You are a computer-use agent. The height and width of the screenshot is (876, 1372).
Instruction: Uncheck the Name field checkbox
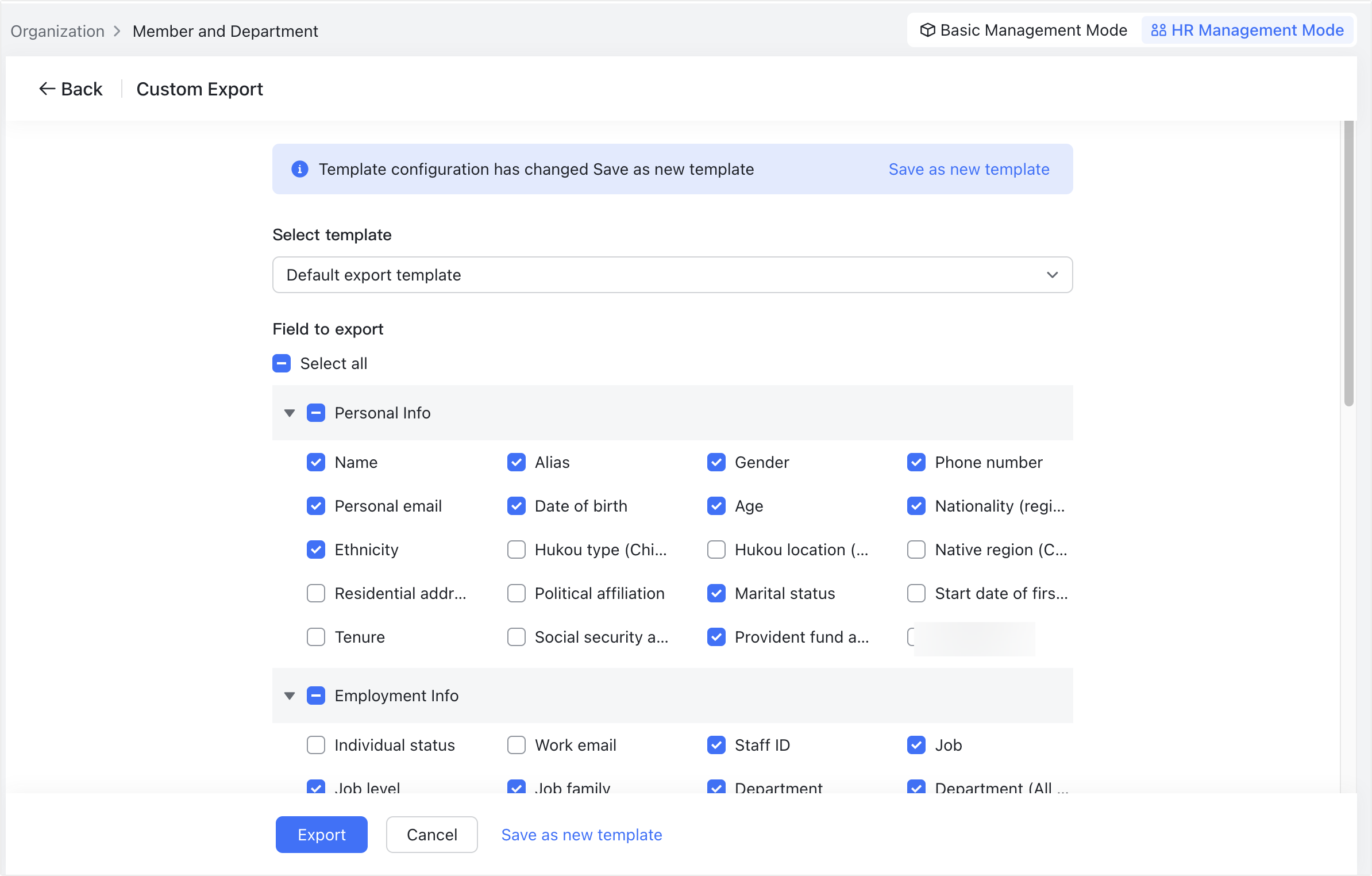tap(316, 462)
